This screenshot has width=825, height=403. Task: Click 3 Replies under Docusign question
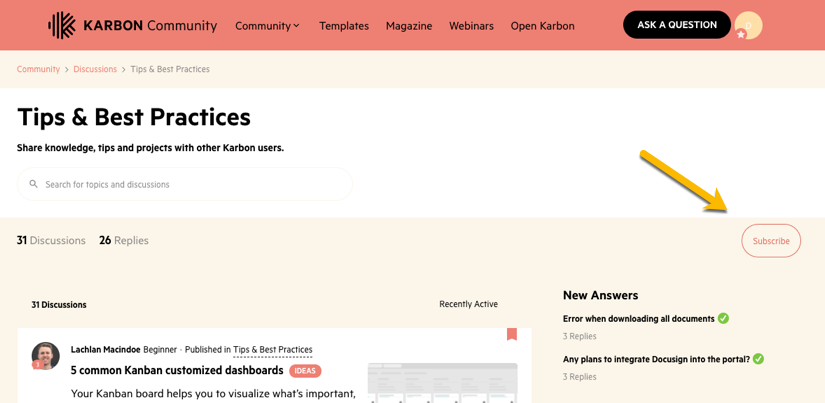580,377
